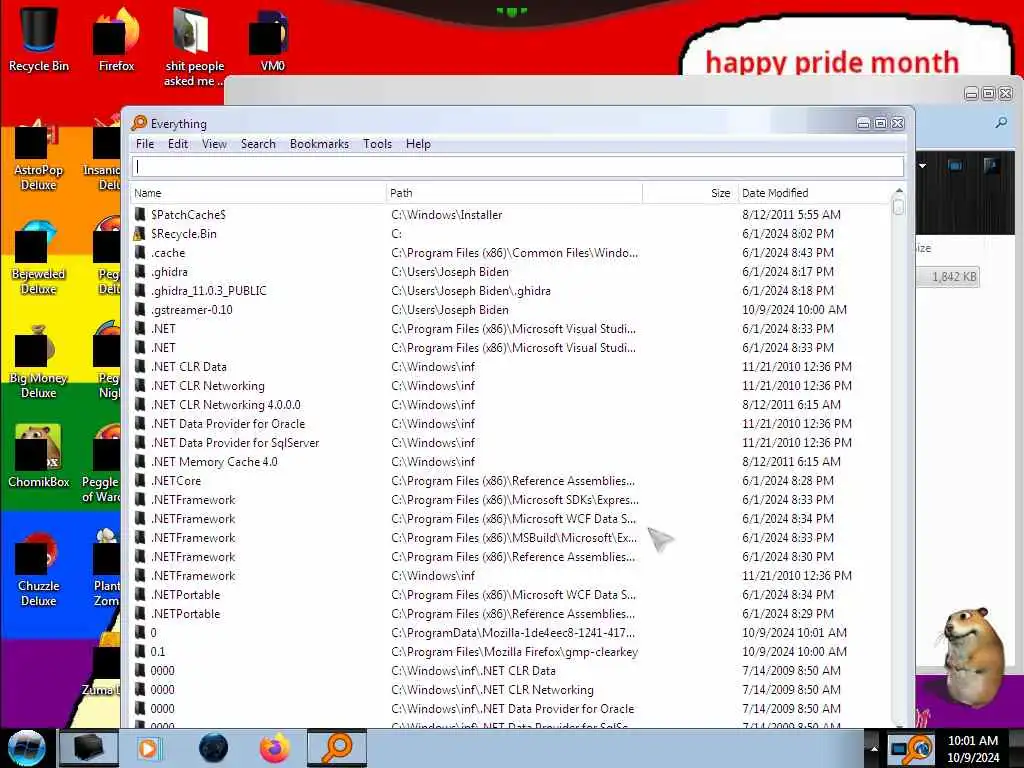Switch to Everything via its taskbar button
The height and width of the screenshot is (768, 1024).
coord(337,748)
